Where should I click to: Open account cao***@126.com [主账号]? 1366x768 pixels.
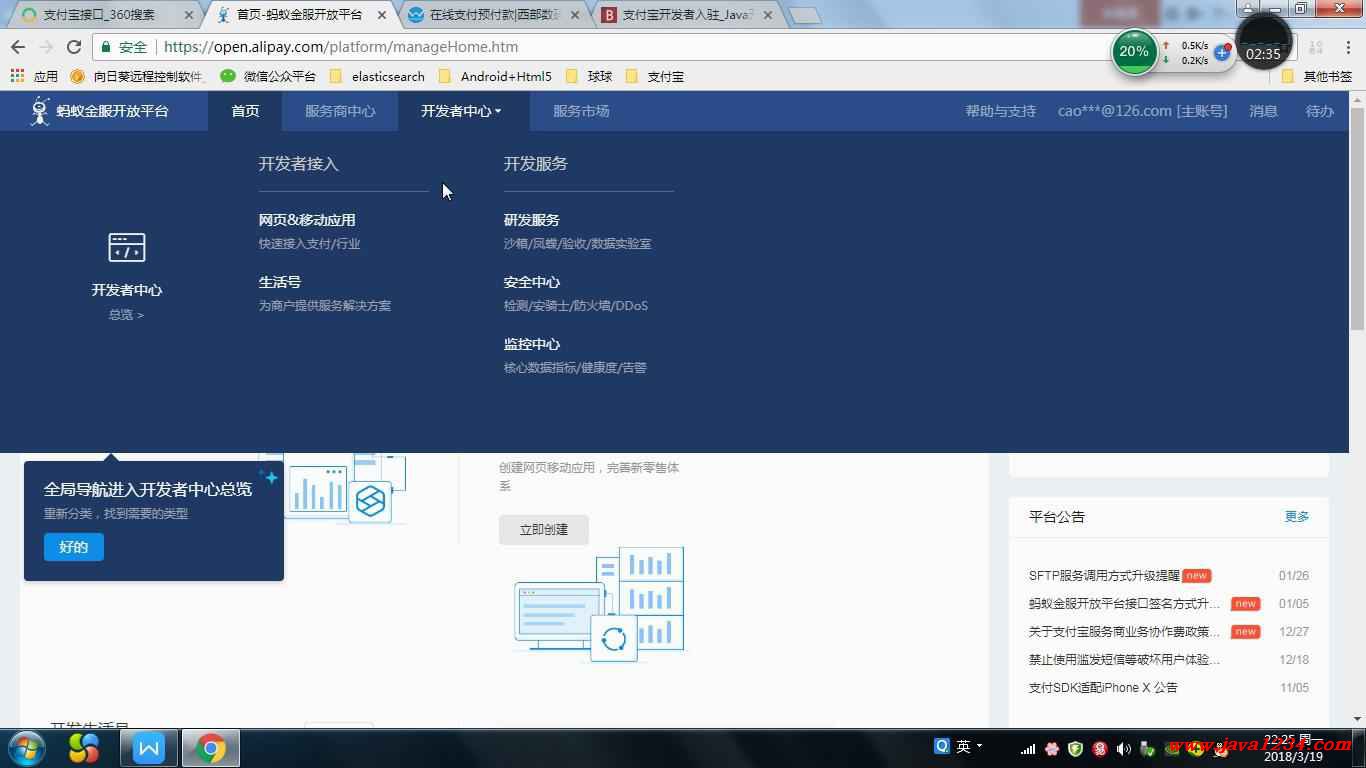tap(1142, 111)
